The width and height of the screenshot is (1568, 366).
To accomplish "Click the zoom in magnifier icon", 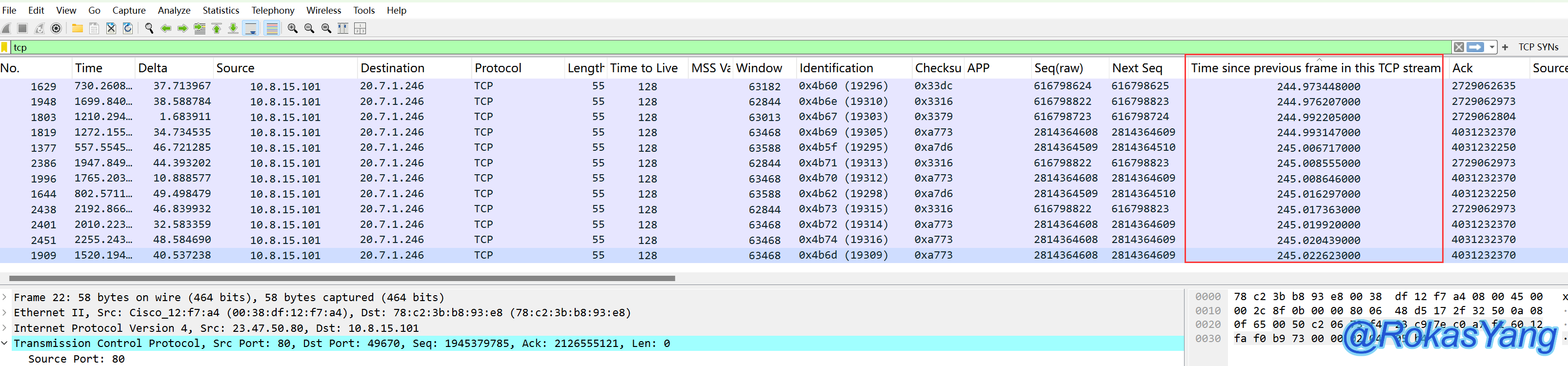I will [x=292, y=28].
